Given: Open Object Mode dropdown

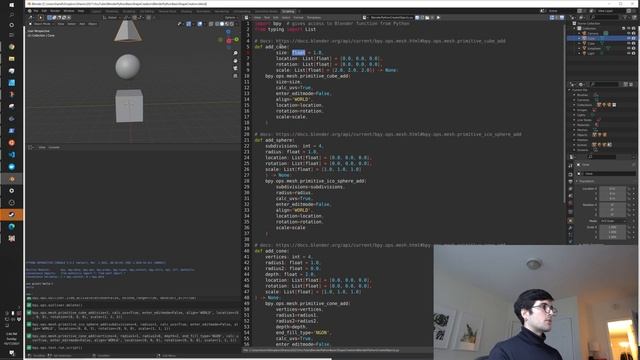Looking at the screenshot, I should pos(42,24).
